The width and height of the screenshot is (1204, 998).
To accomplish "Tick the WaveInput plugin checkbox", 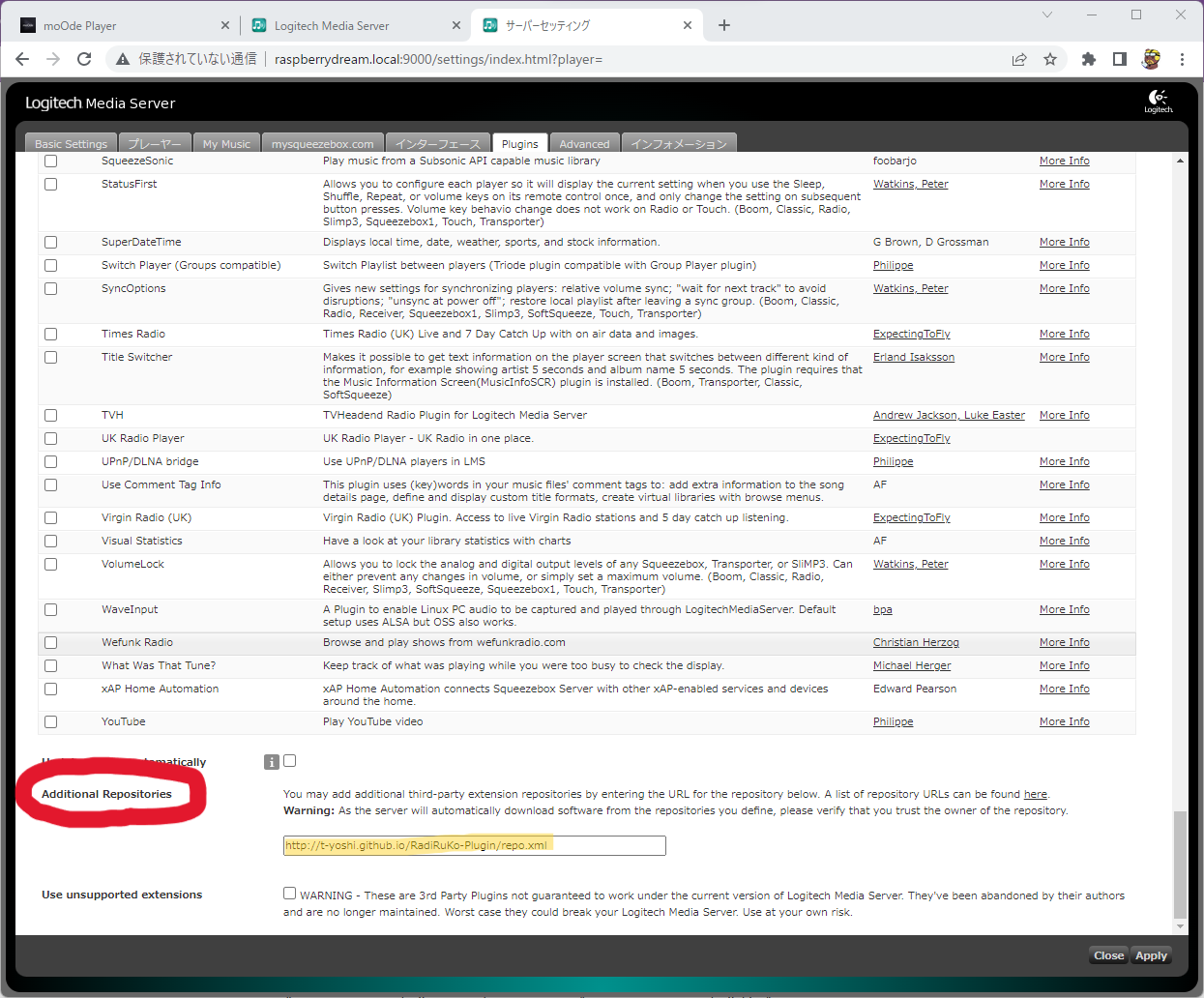I will point(51,609).
